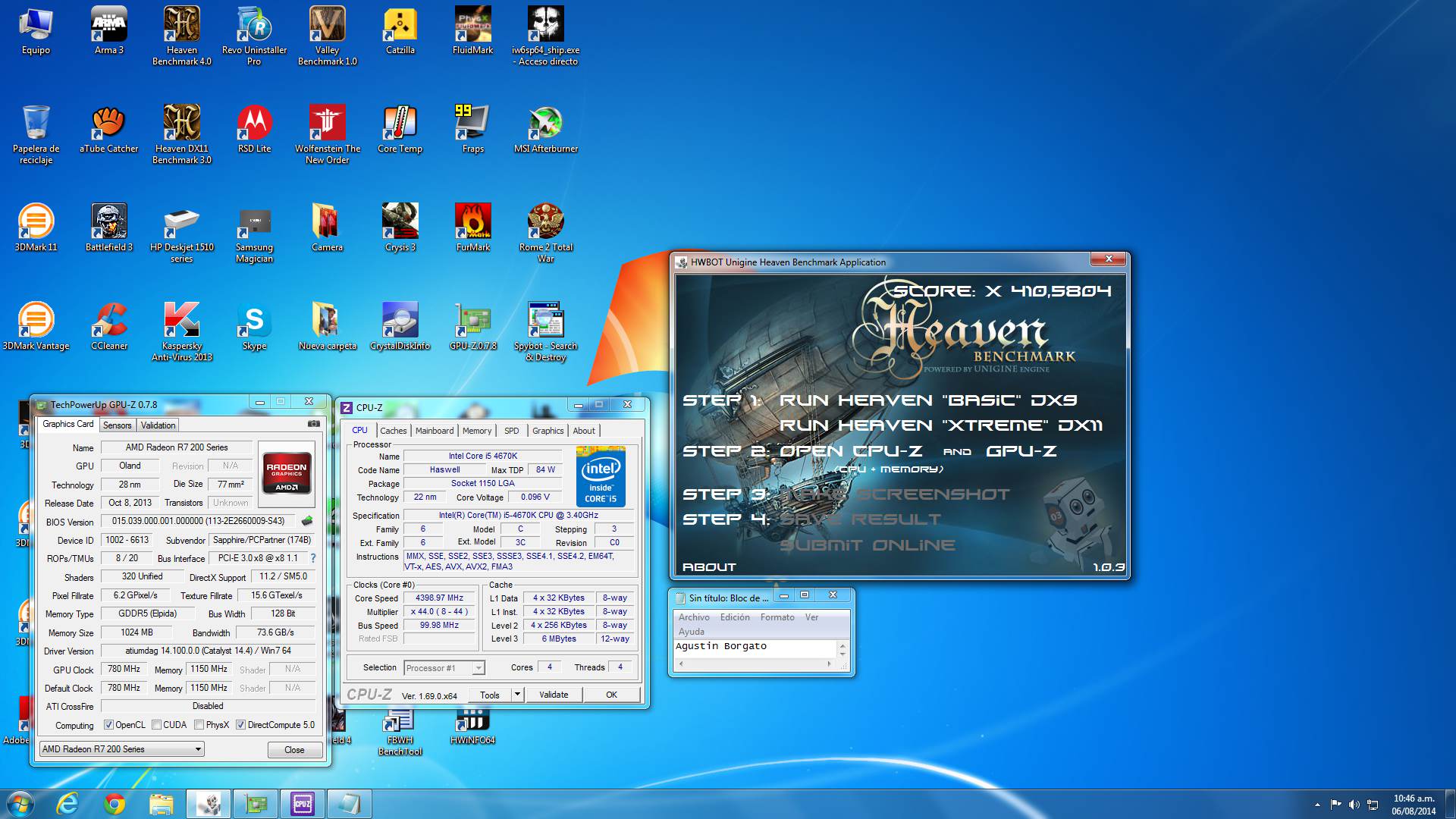Click GPU-Z screenshot camera icon
The height and width of the screenshot is (819, 1456).
click(x=313, y=424)
